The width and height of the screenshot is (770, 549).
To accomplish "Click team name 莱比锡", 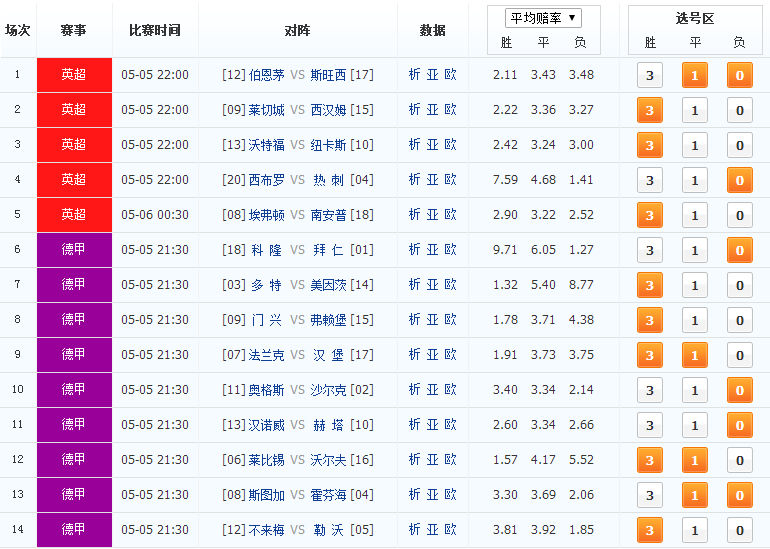I will 267,460.
